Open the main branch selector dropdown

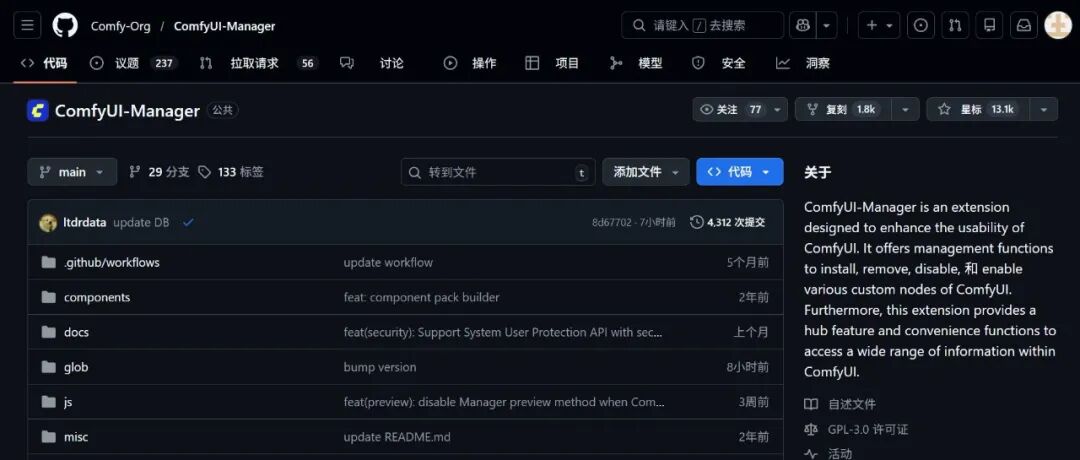(x=72, y=172)
